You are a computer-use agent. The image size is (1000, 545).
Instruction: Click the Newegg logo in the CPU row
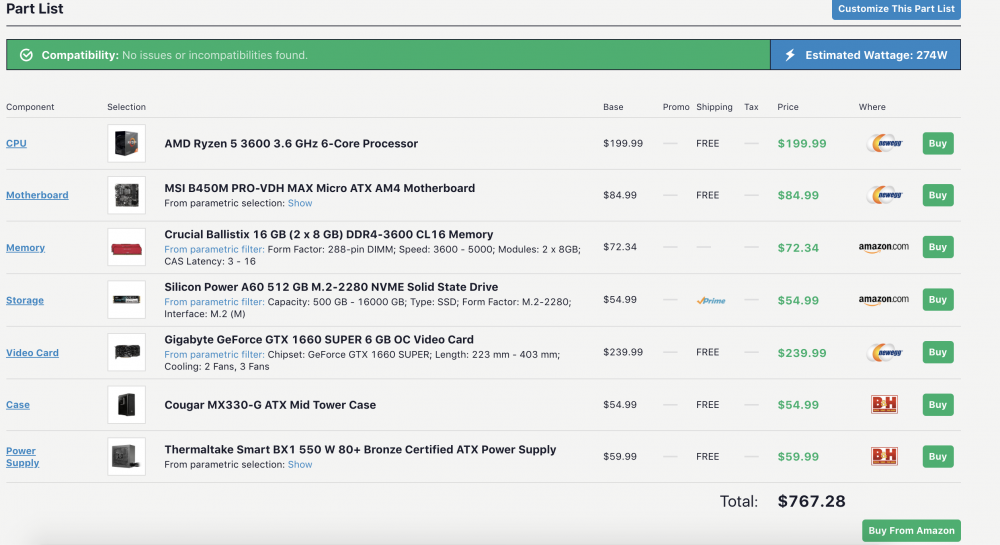tap(883, 143)
